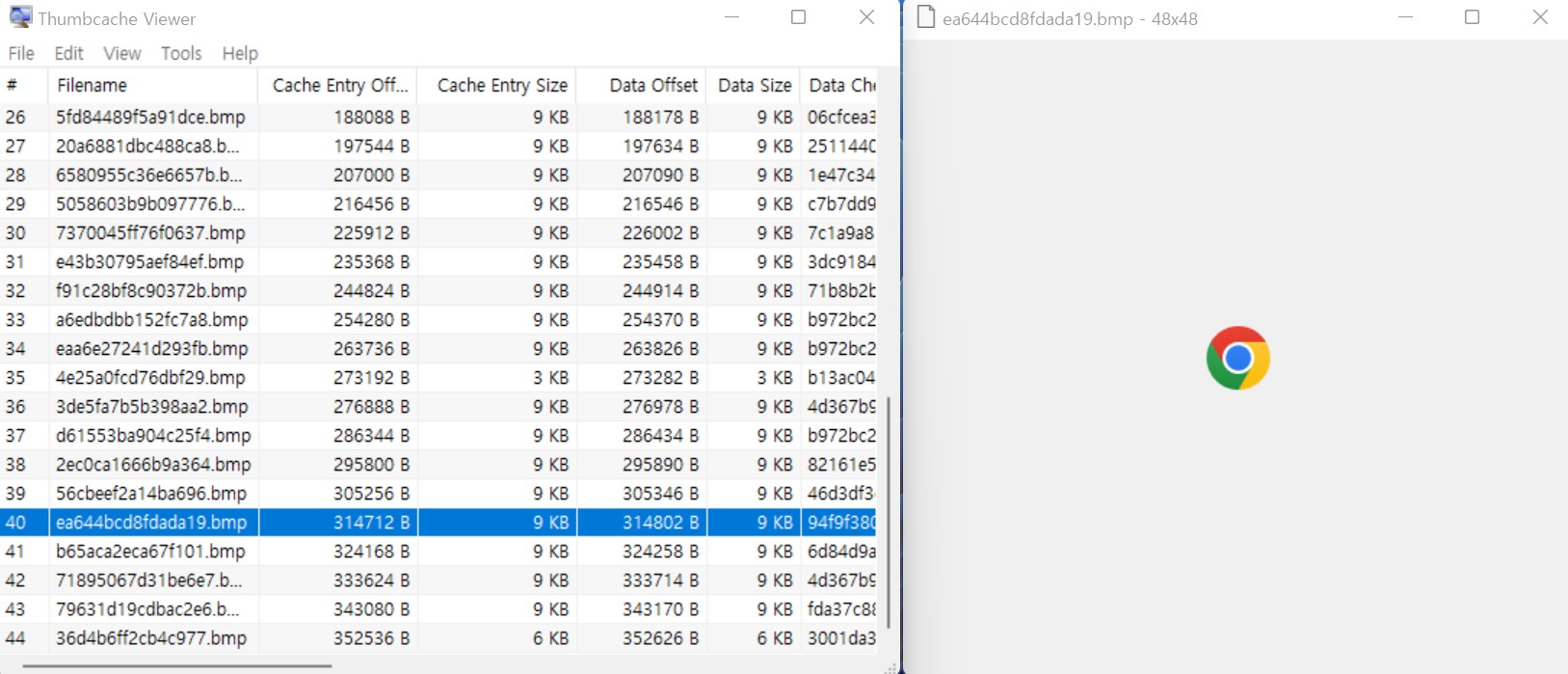1568x674 pixels.
Task: Minimize the bmp preview window
Action: click(x=1405, y=17)
